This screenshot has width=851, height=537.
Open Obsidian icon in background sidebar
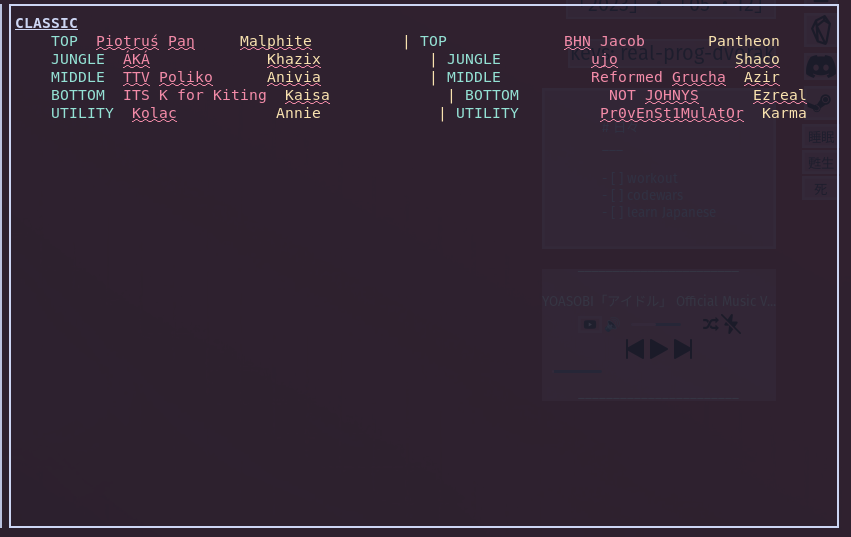(821, 30)
